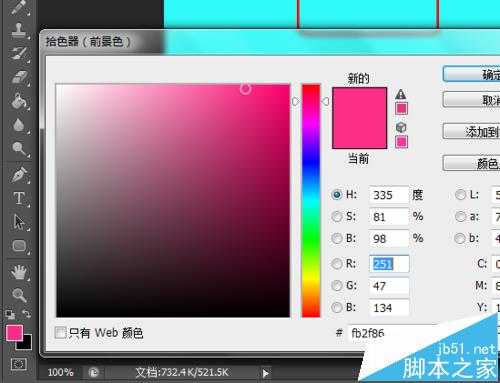
Task: Select the Type tool (T)
Action: tap(19, 198)
